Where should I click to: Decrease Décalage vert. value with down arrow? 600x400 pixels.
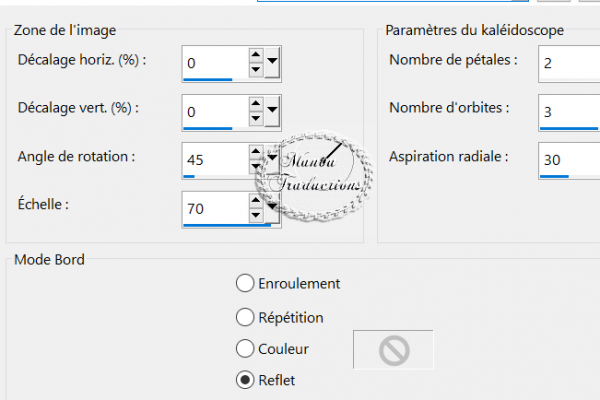coord(256,118)
